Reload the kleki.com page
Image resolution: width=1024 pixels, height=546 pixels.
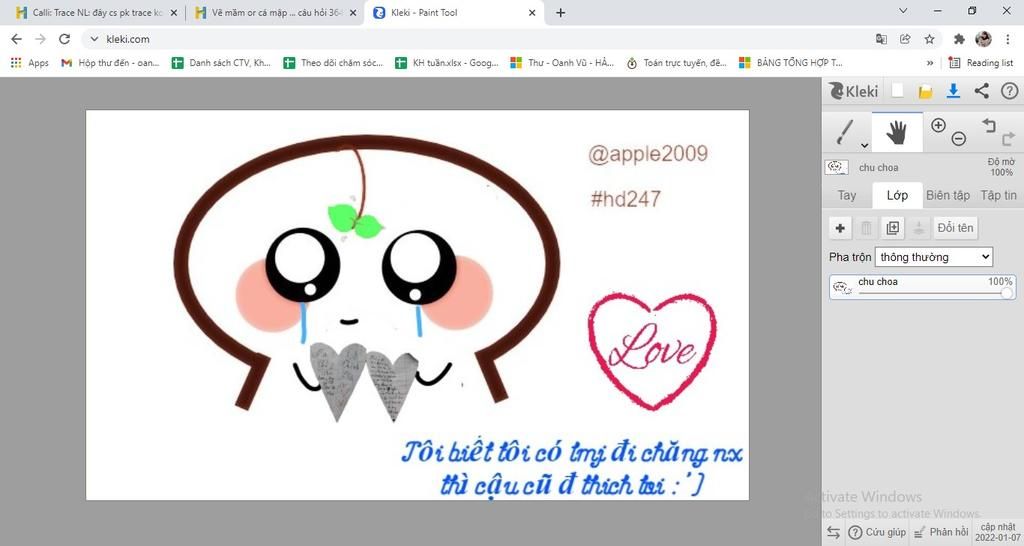[x=64, y=39]
